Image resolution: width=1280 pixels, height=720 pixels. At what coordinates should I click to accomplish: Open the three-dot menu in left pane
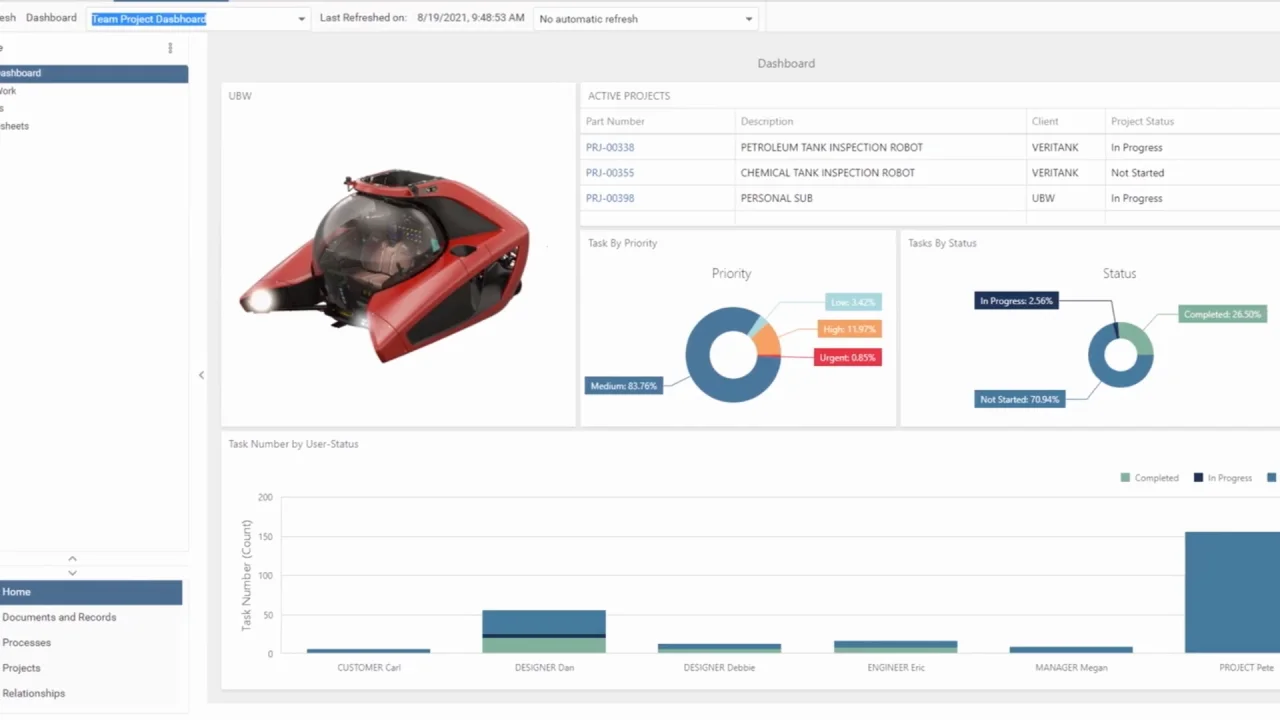pos(170,48)
